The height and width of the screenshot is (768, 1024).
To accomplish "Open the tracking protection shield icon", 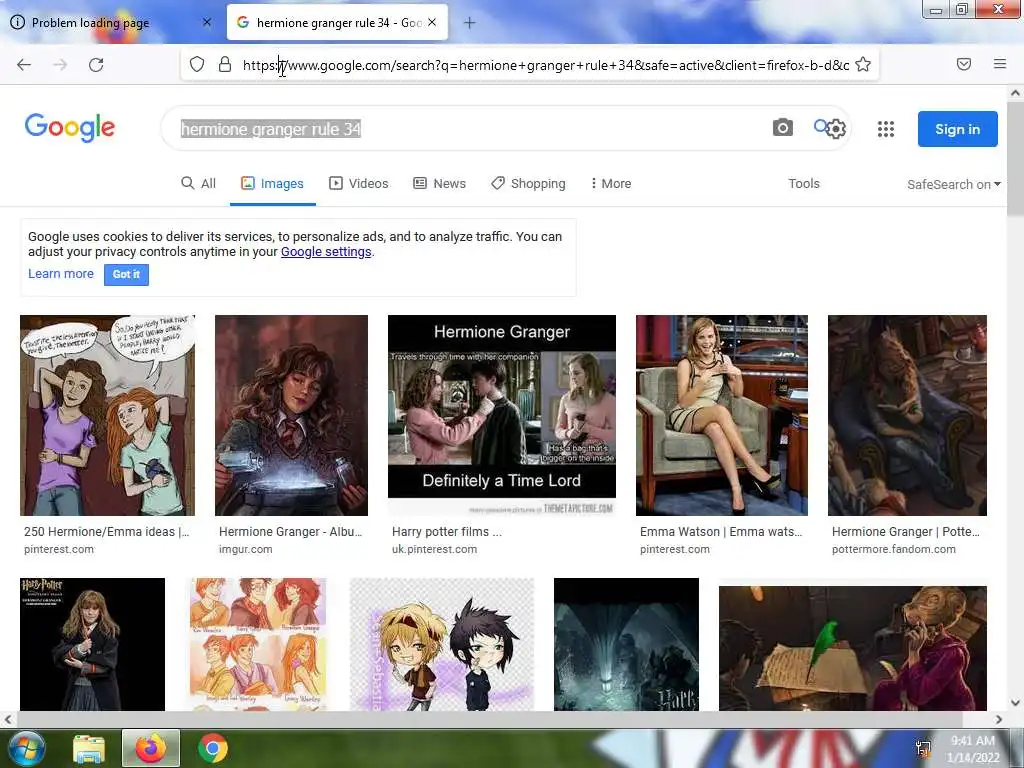I will (197, 65).
